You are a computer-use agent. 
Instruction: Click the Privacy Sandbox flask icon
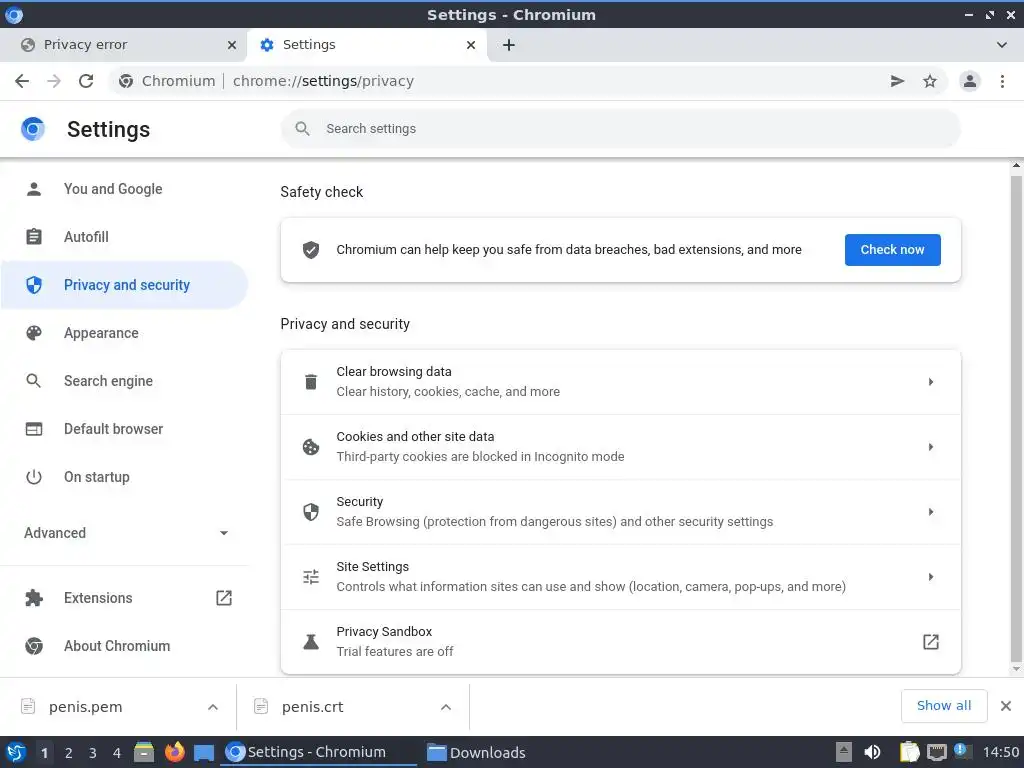311,642
